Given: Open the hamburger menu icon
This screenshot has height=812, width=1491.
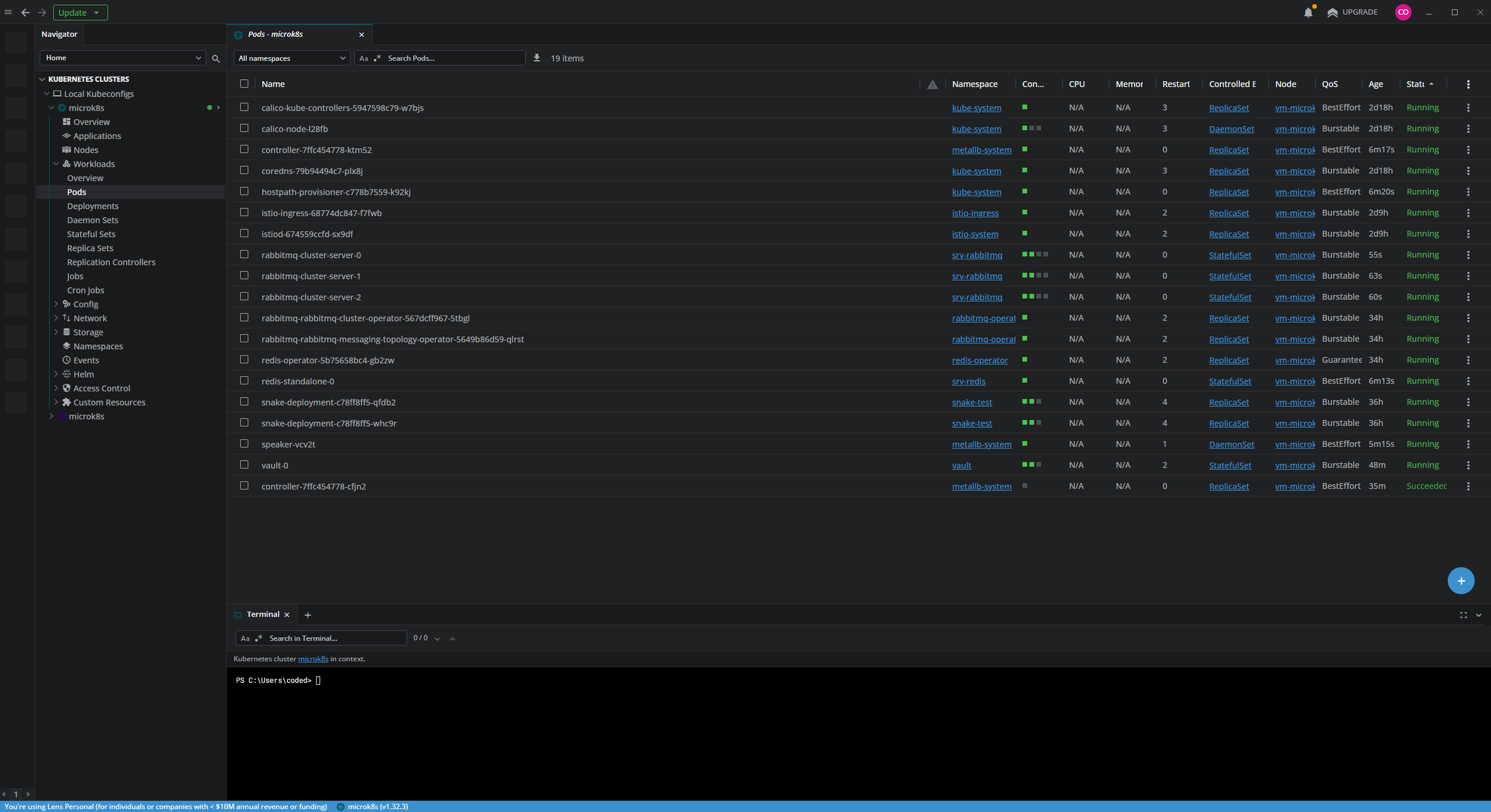Looking at the screenshot, I should [x=8, y=12].
